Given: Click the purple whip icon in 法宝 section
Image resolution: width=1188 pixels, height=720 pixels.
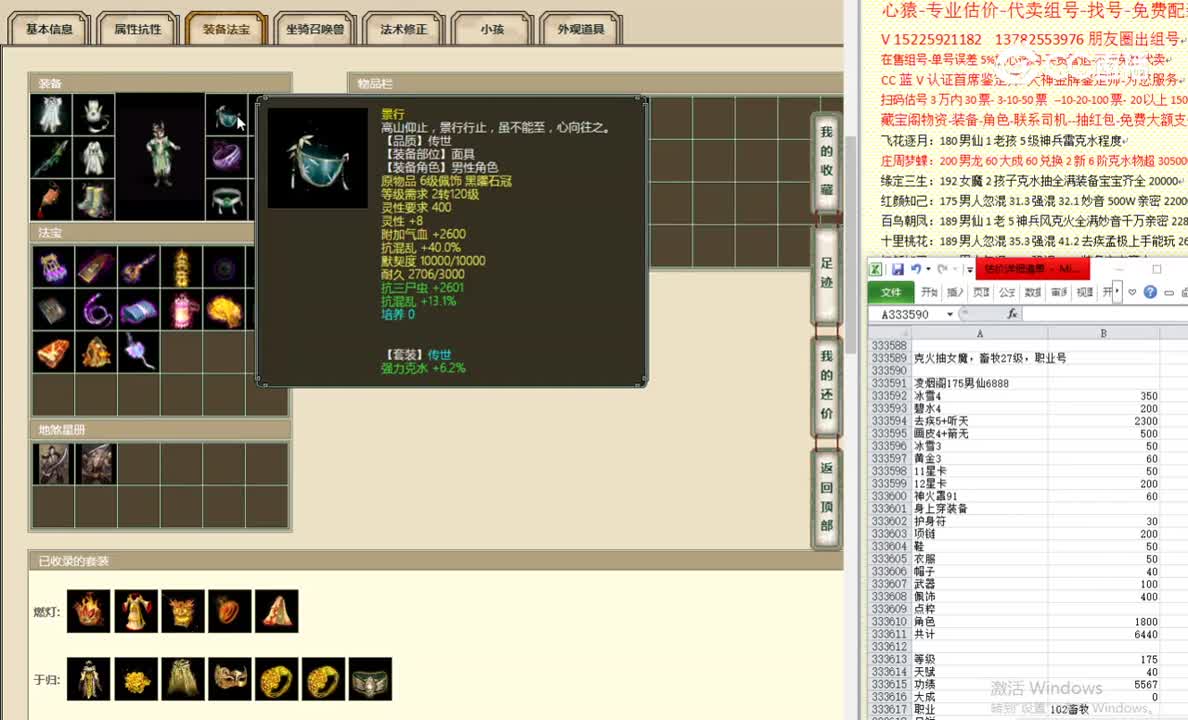Looking at the screenshot, I should coord(95,307).
